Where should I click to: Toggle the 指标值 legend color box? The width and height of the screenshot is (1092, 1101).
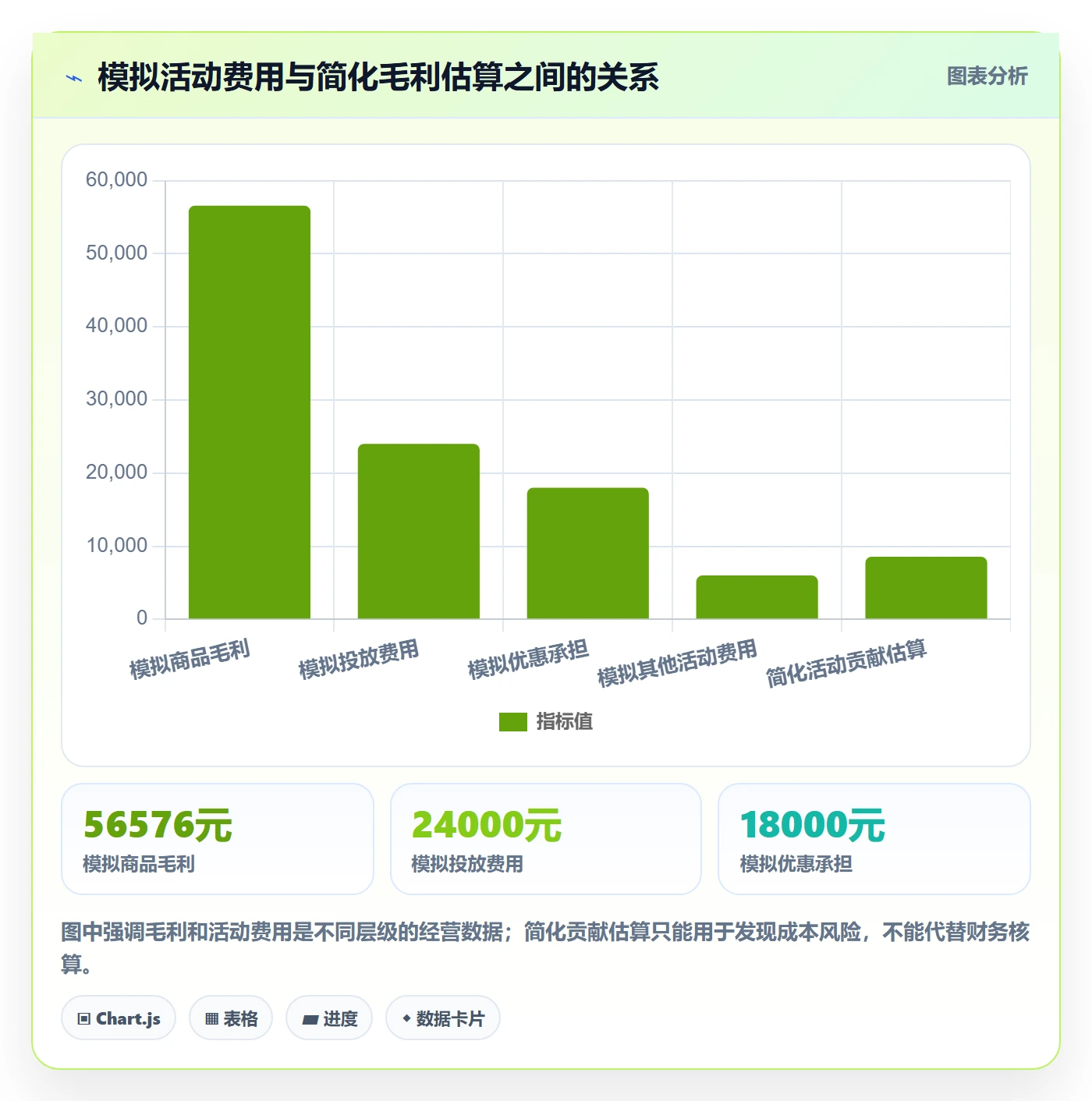point(512,722)
